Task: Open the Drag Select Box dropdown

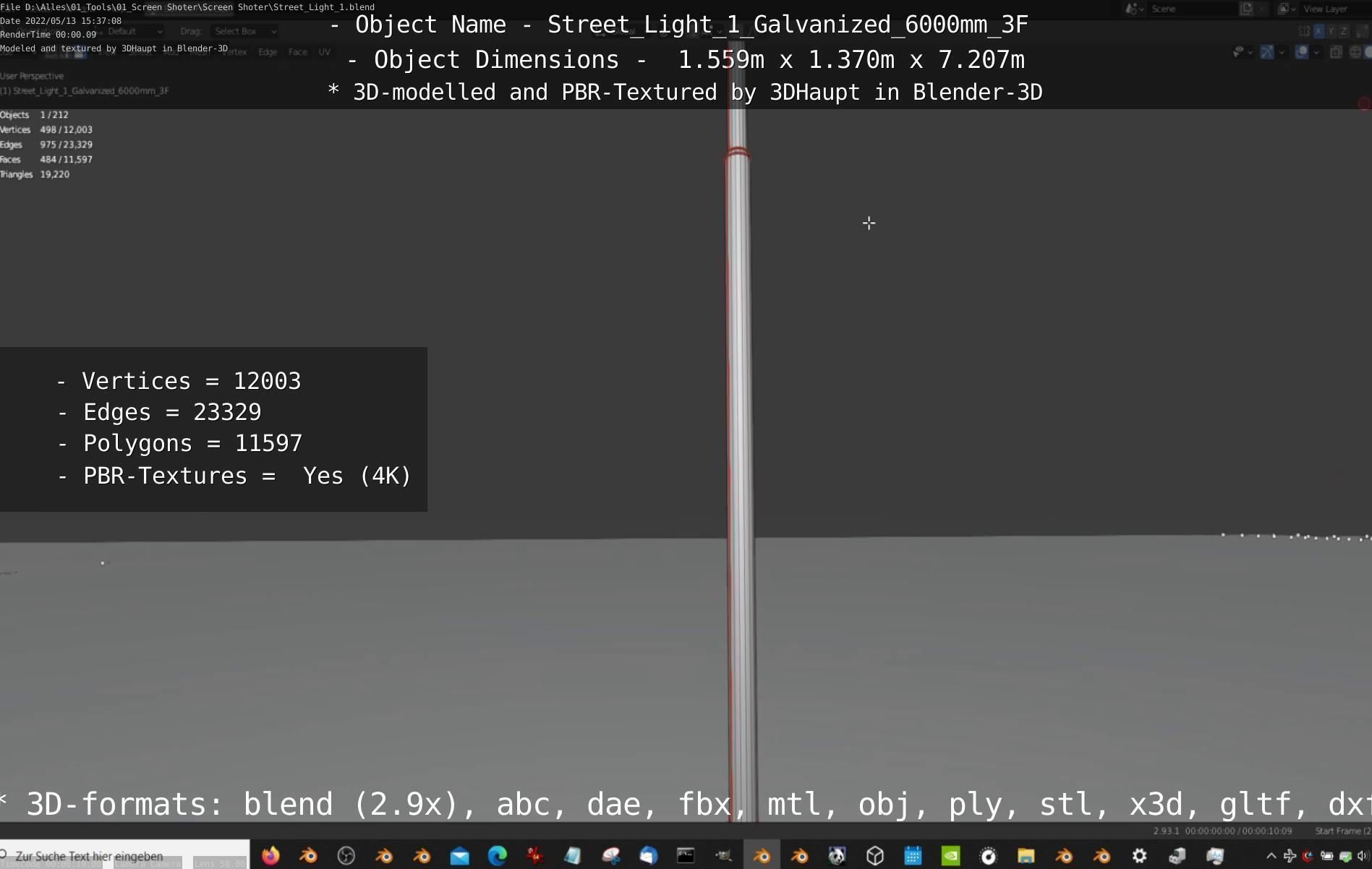Action: pyautogui.click(x=246, y=31)
